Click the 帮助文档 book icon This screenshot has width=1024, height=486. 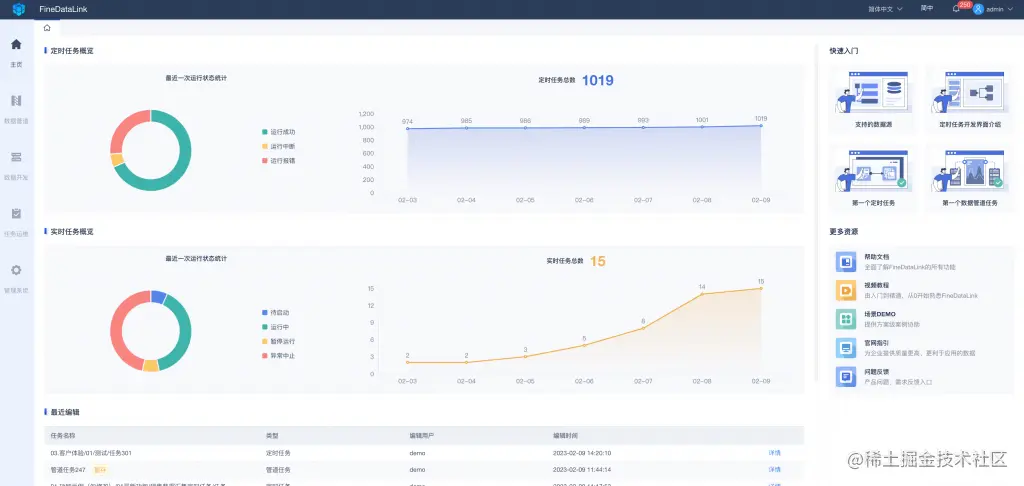(x=846, y=262)
